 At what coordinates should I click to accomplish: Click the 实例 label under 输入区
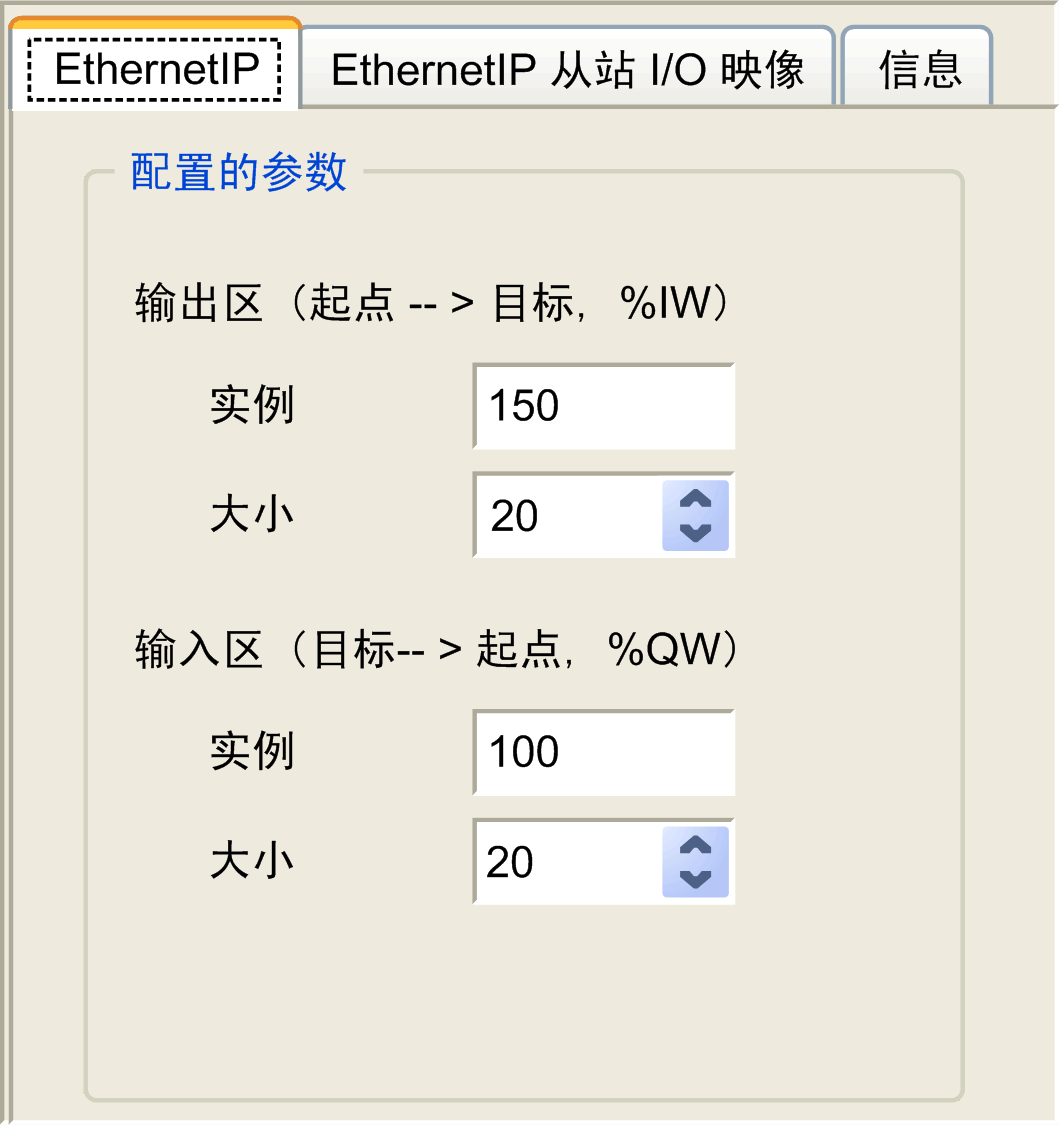point(252,752)
